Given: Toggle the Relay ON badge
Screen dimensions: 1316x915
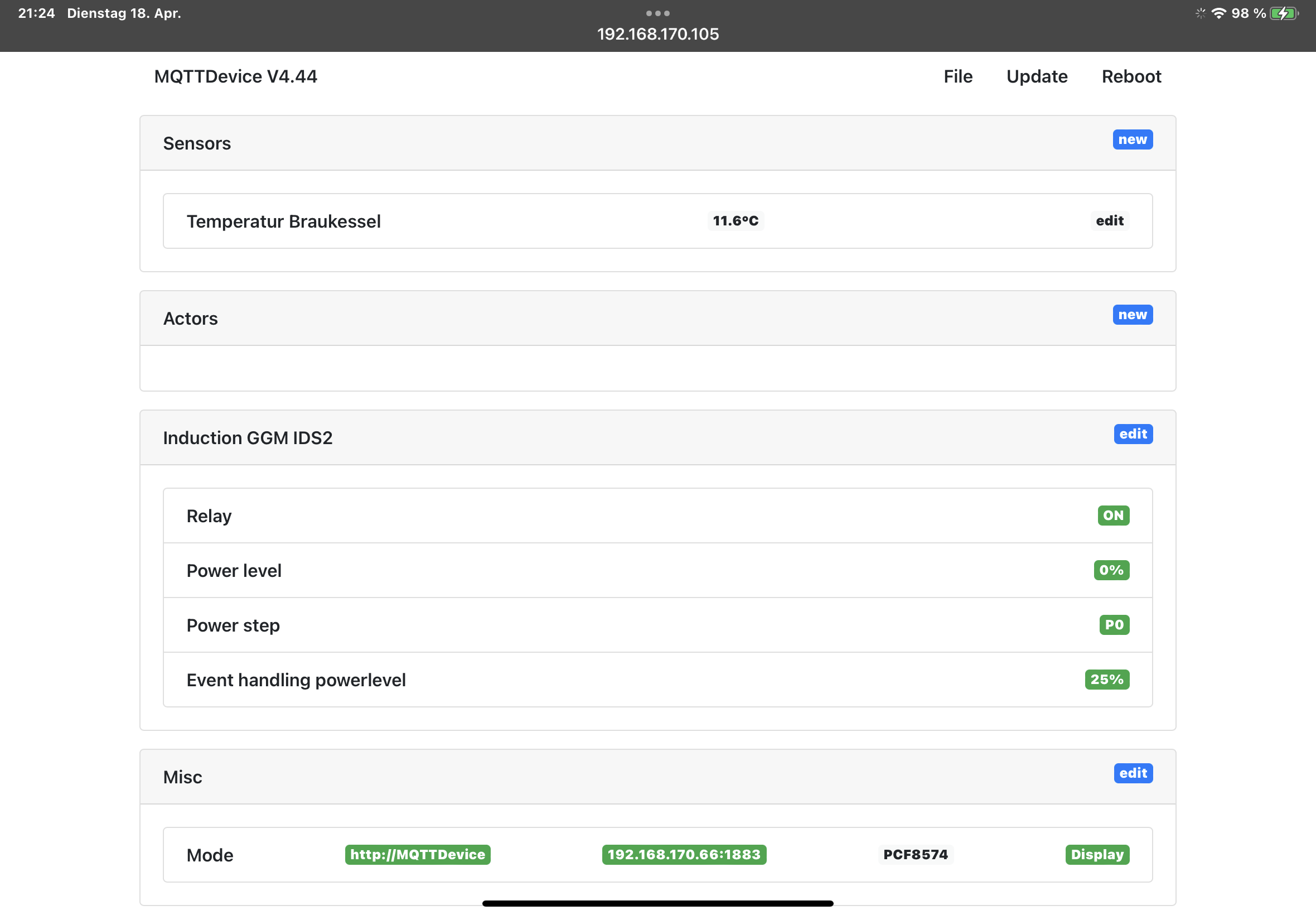Looking at the screenshot, I should point(1112,516).
